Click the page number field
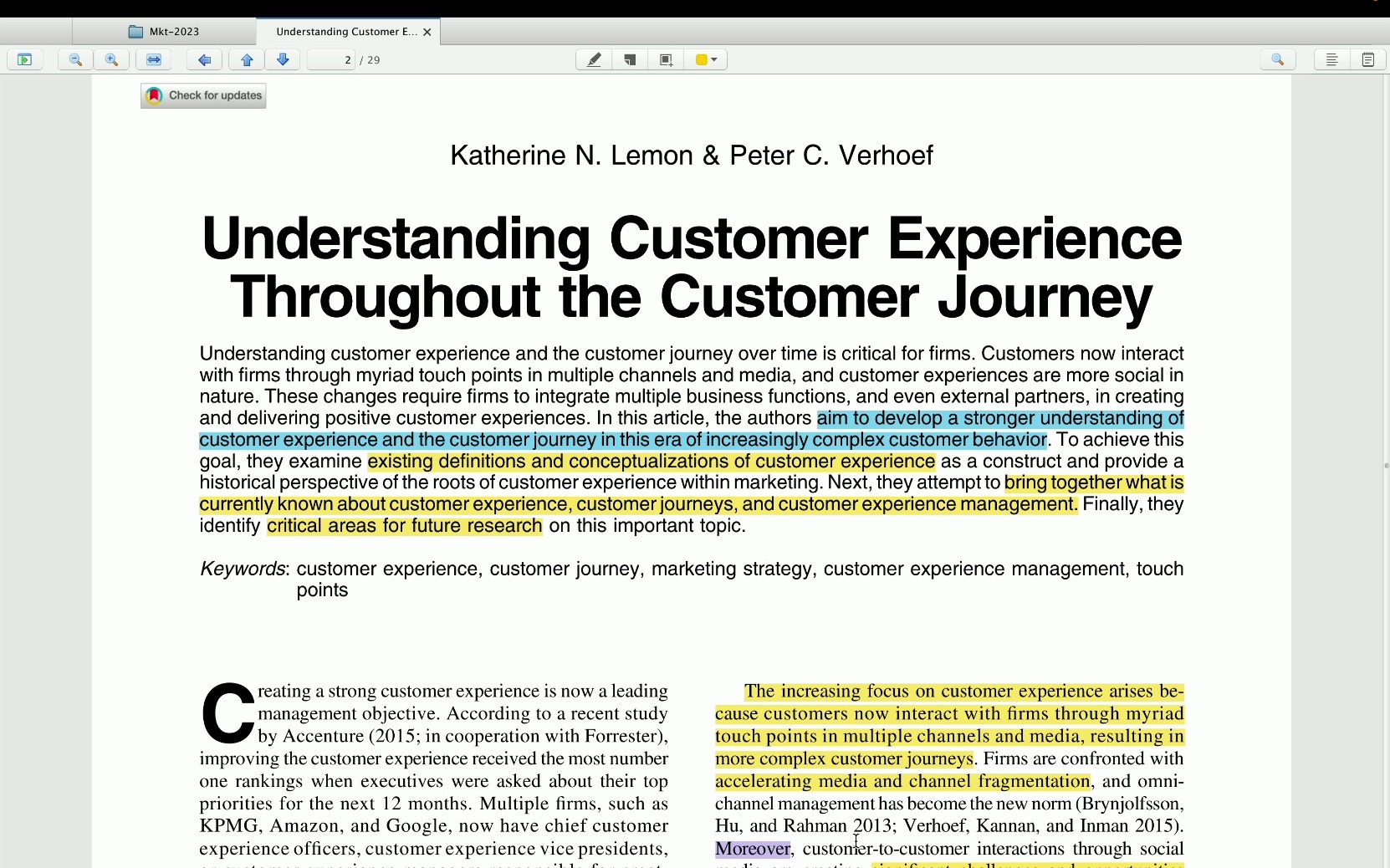Image resolution: width=1390 pixels, height=868 pixels. [x=332, y=60]
